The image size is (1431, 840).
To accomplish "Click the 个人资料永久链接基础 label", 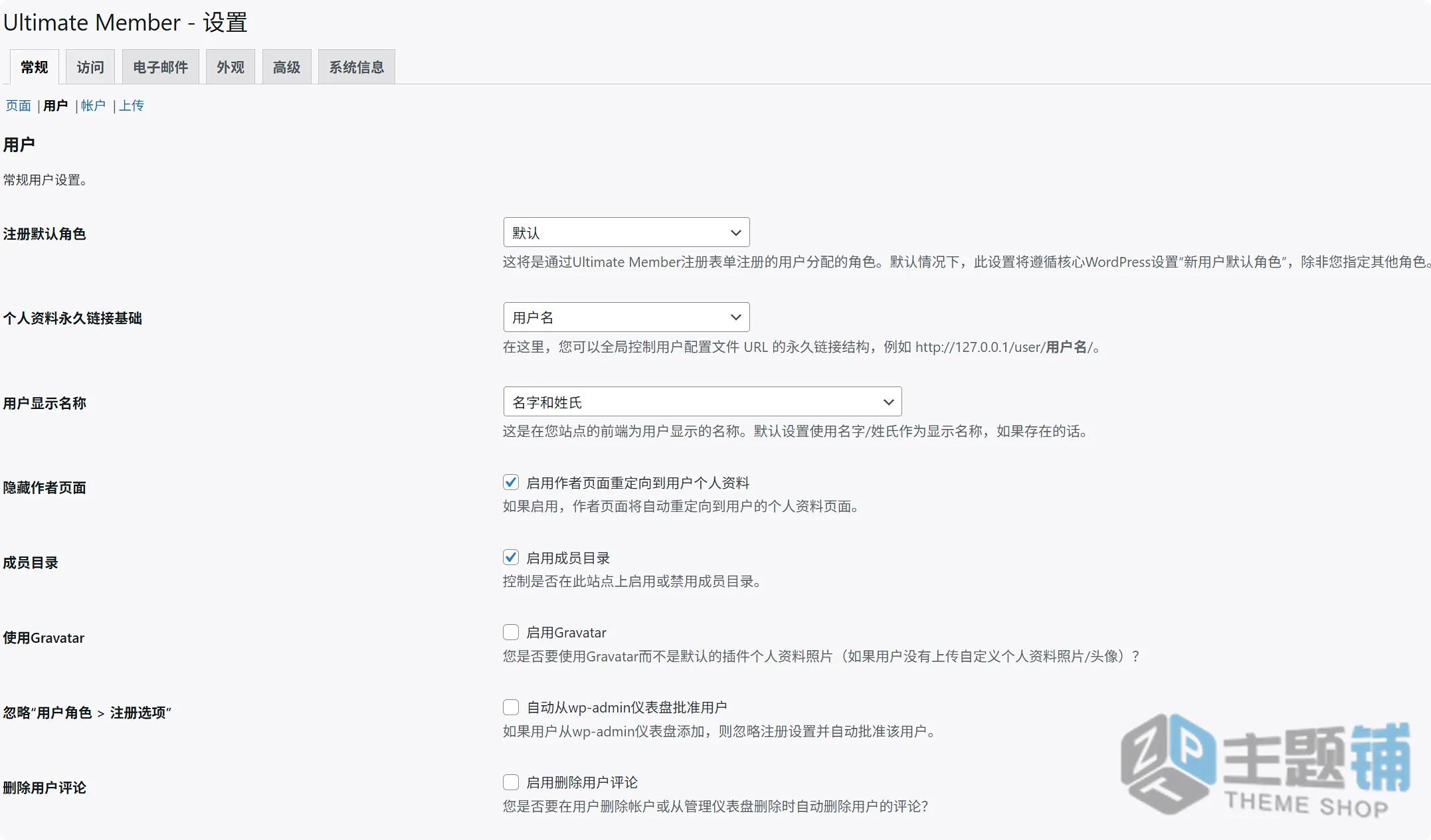I will tap(72, 318).
